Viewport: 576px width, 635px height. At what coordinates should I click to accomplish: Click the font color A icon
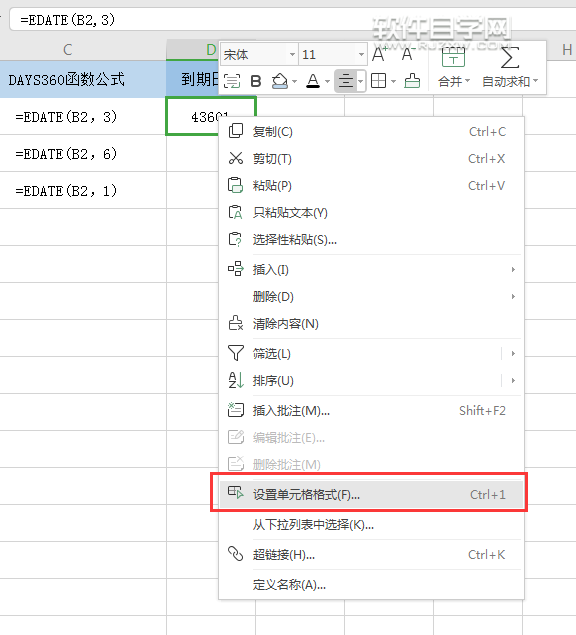(313, 81)
